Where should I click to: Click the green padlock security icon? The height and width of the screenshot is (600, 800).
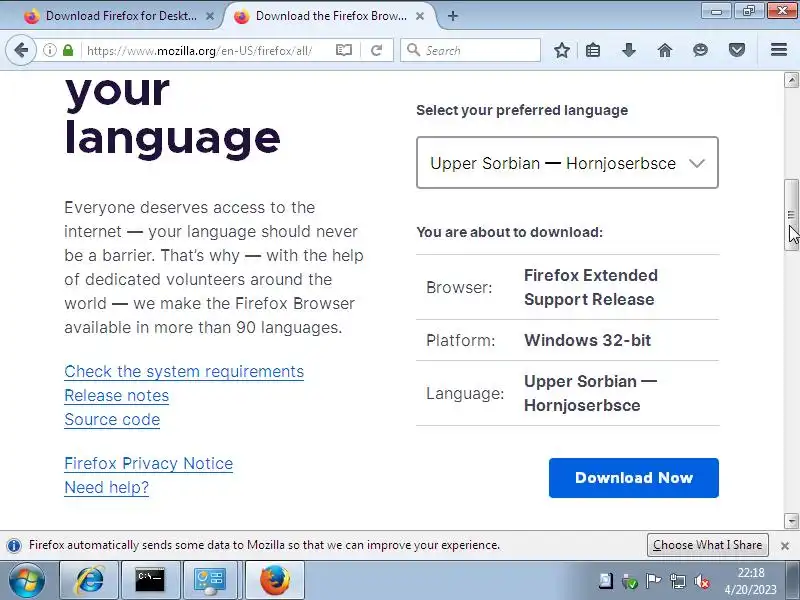[68, 50]
